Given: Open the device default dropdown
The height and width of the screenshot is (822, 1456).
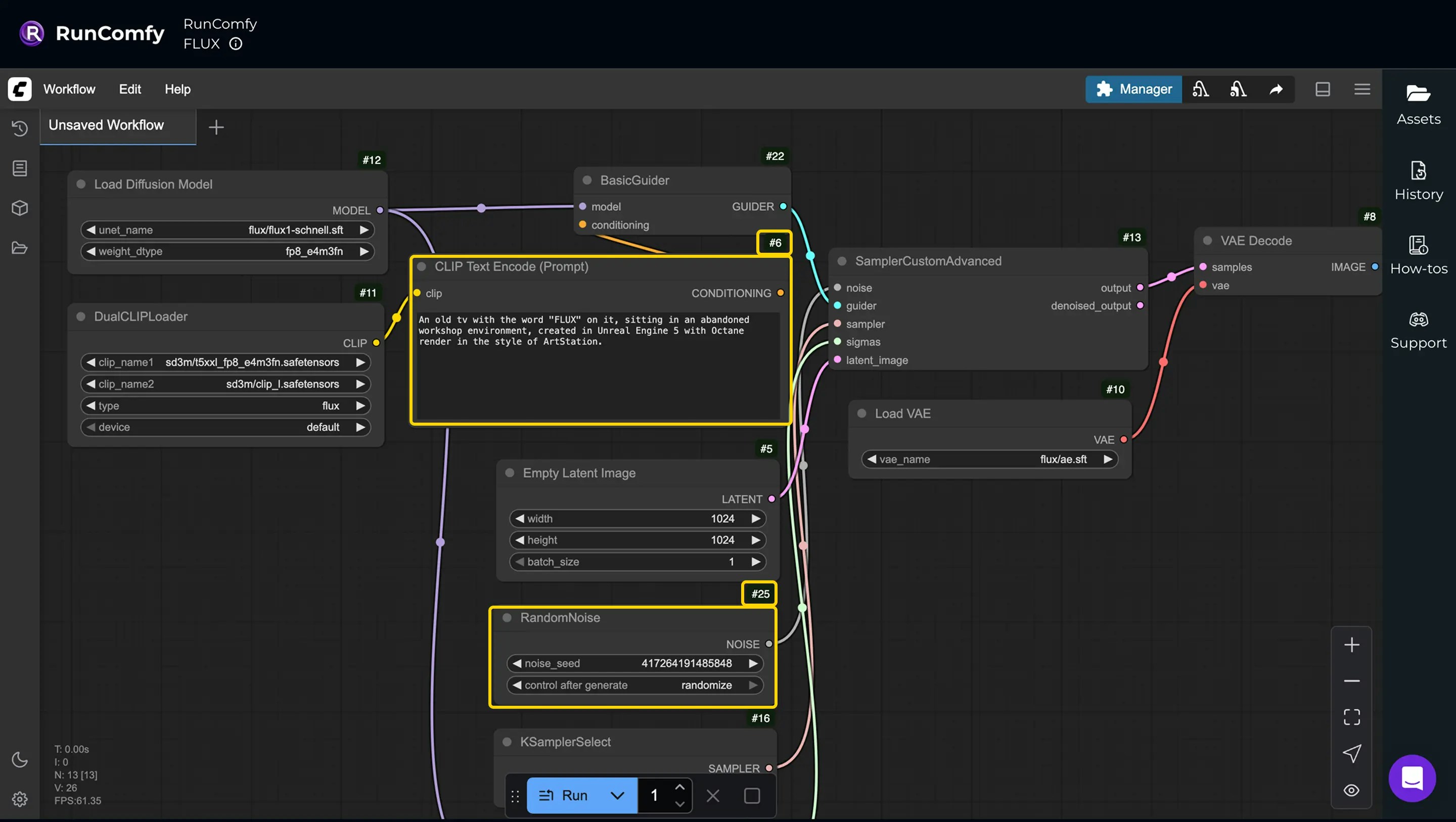Looking at the screenshot, I should 225,427.
